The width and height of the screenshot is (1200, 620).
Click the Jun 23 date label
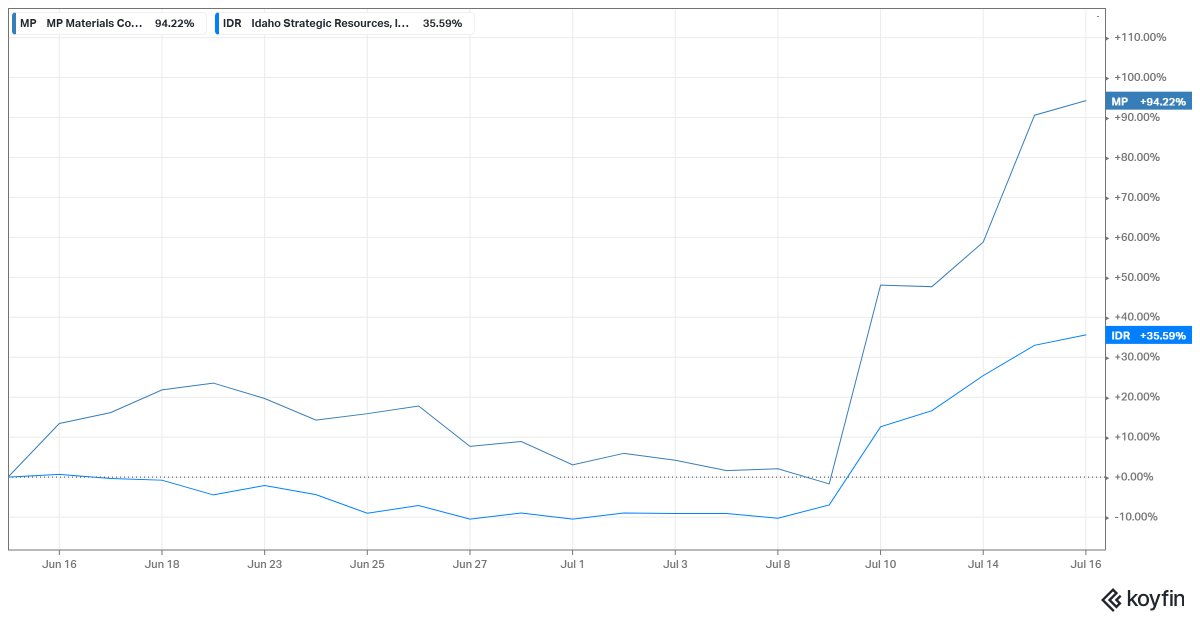click(264, 565)
